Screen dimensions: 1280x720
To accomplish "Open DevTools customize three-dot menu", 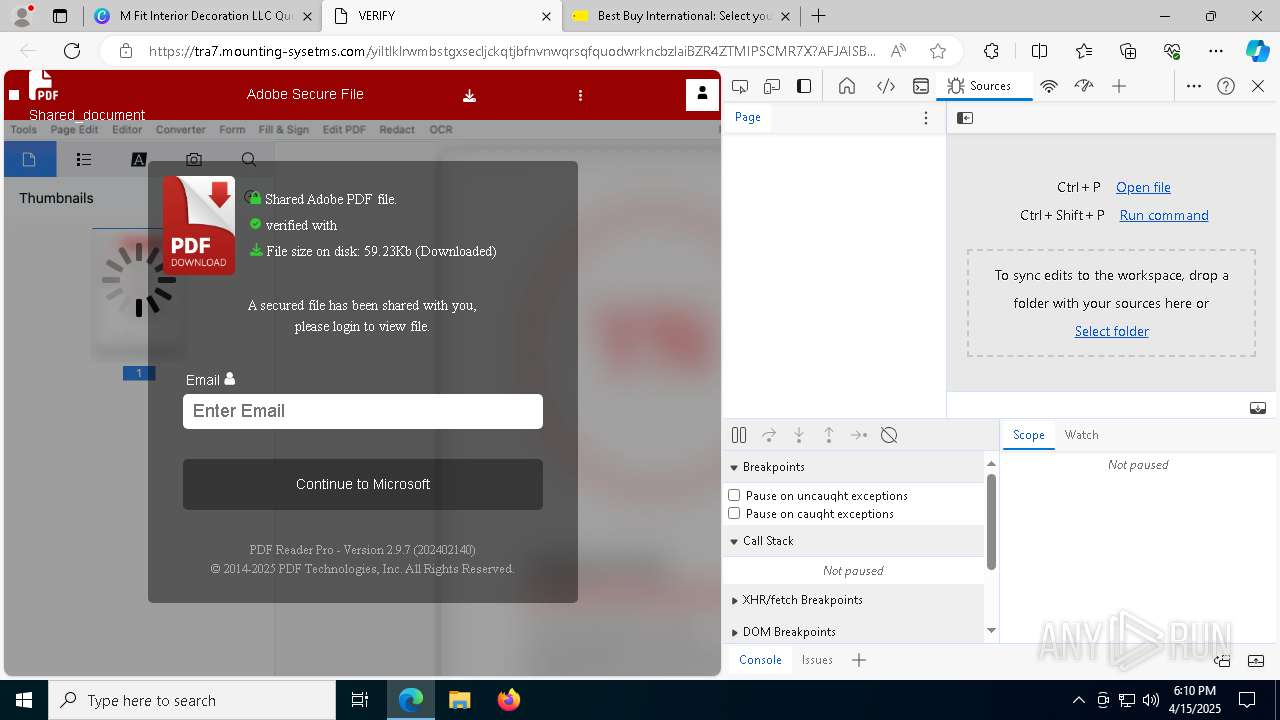I will point(1193,86).
